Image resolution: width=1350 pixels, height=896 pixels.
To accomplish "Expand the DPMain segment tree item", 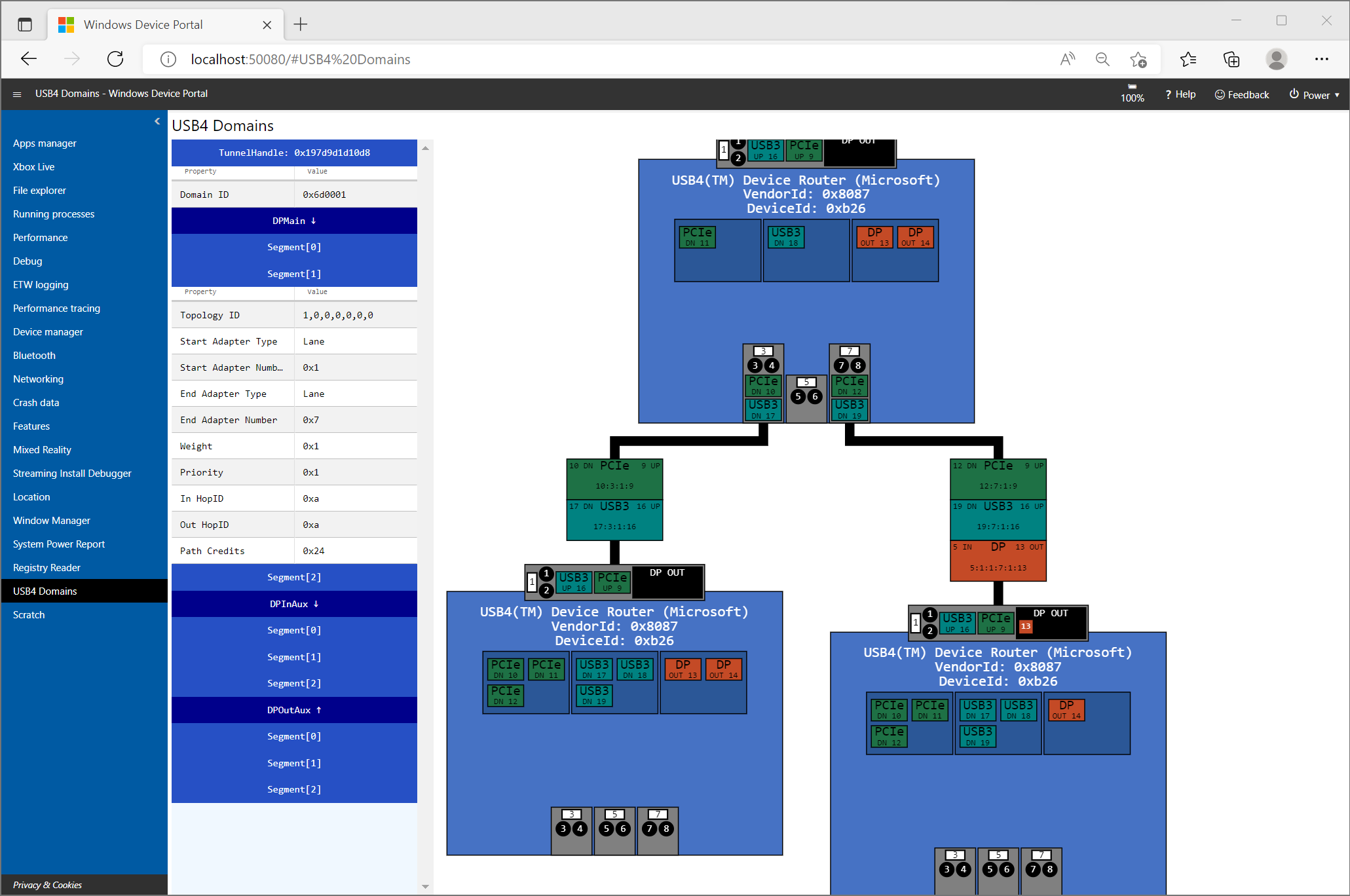I will [x=294, y=220].
